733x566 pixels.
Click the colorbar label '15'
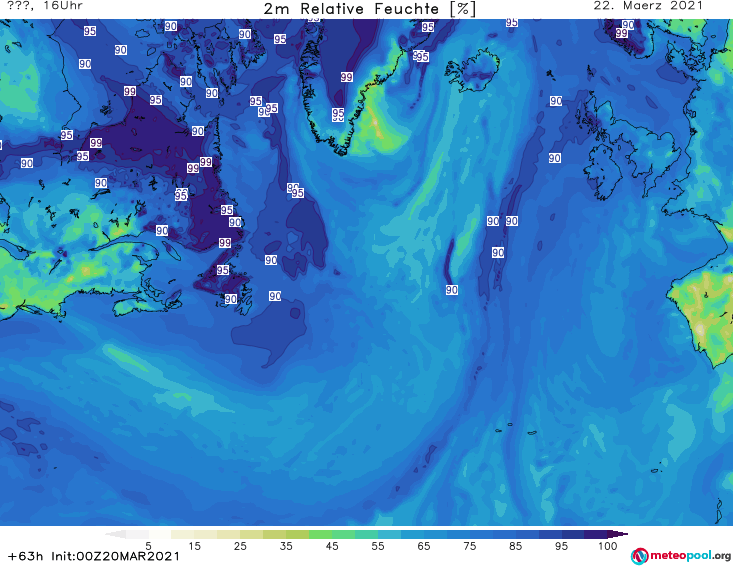194,546
